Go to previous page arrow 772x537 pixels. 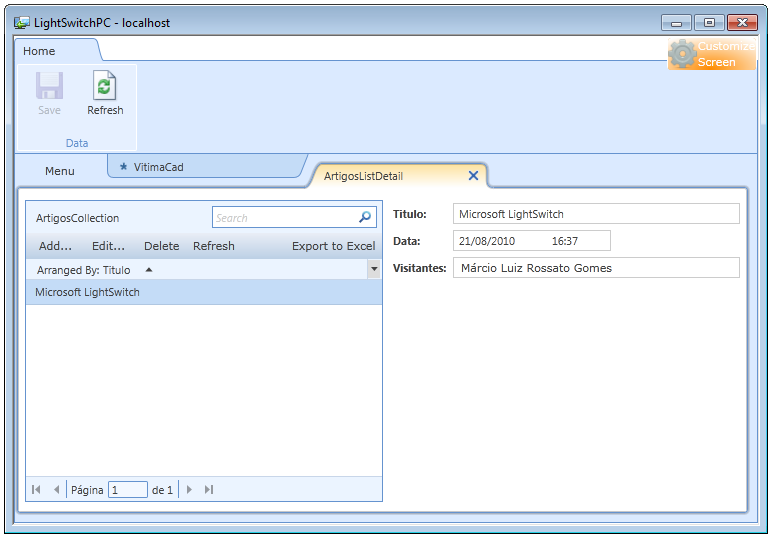pos(57,490)
